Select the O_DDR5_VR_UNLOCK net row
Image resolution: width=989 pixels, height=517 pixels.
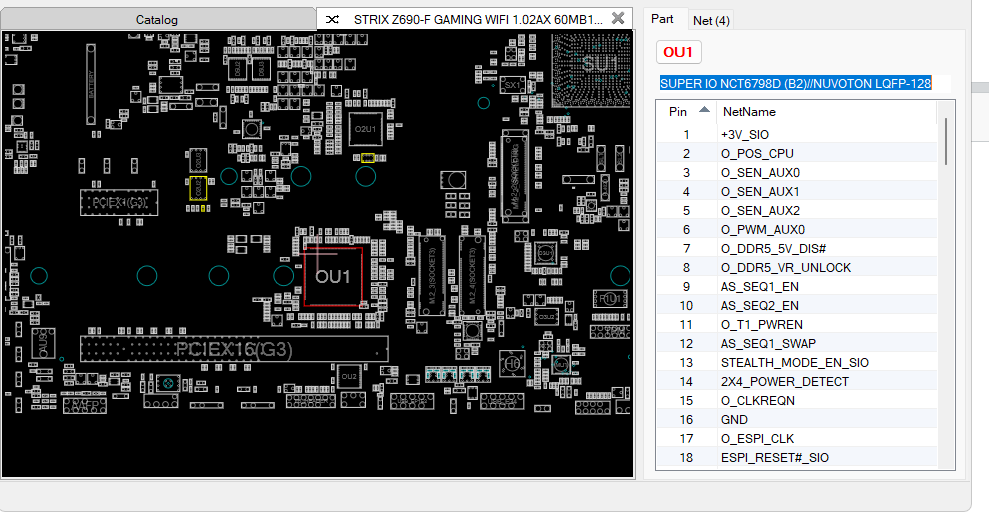(x=797, y=267)
